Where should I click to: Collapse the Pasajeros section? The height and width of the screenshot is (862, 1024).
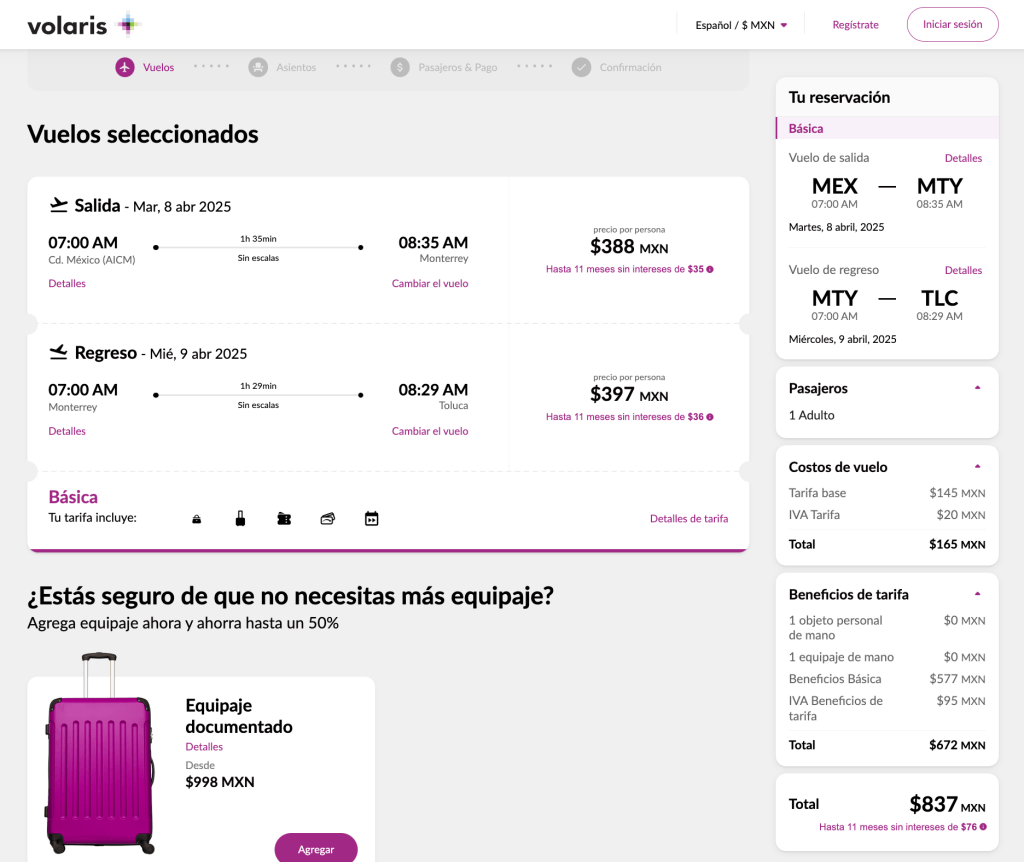pyautogui.click(x=977, y=388)
